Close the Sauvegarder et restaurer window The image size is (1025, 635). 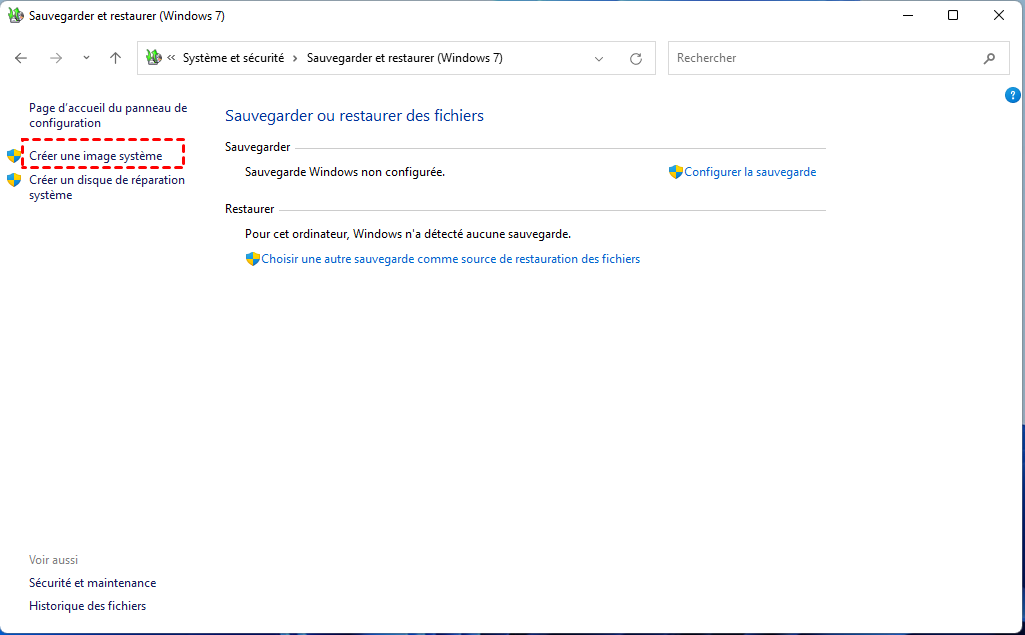pyautogui.click(x=999, y=16)
